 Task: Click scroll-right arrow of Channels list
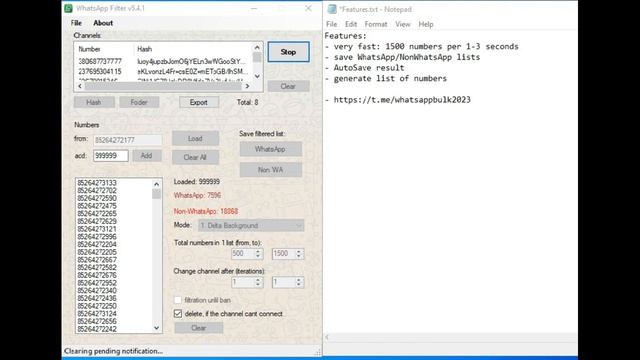247,86
